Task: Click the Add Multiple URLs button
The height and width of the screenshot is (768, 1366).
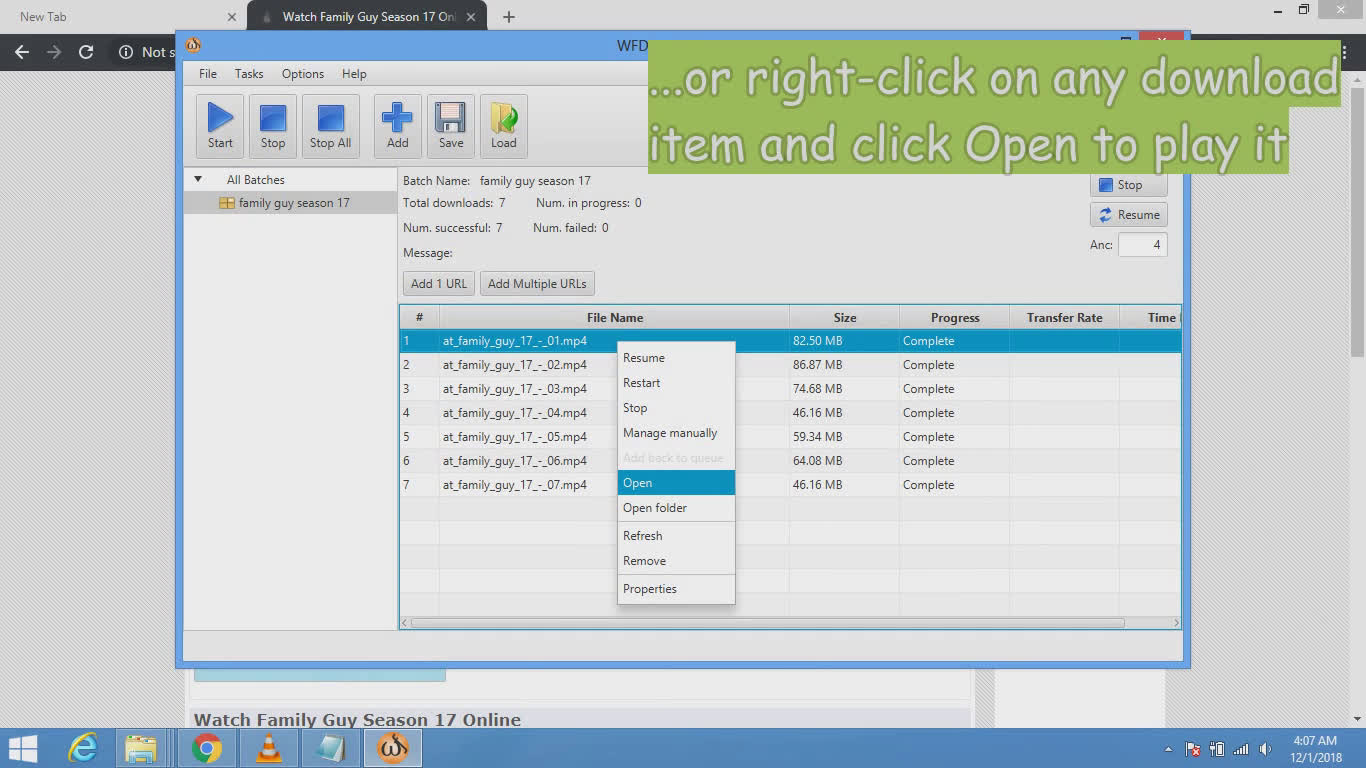Action: click(537, 284)
